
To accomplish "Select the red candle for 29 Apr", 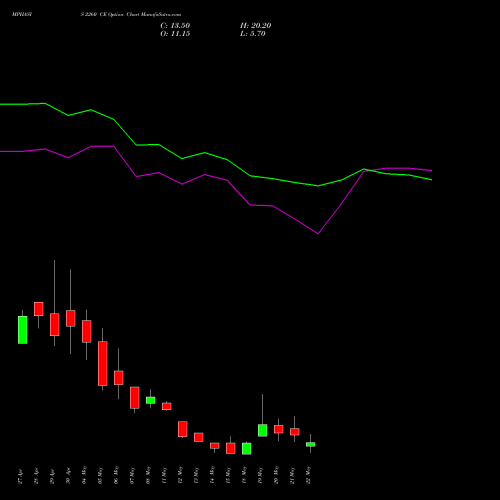I will (x=55, y=324).
